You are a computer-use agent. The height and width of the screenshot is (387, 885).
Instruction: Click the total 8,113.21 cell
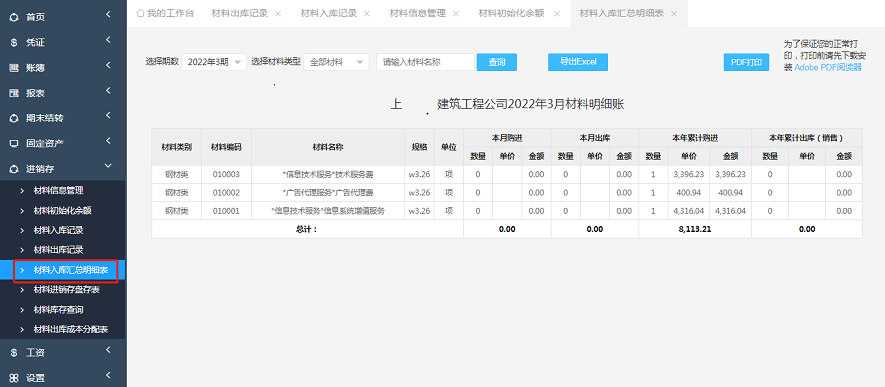click(x=695, y=229)
